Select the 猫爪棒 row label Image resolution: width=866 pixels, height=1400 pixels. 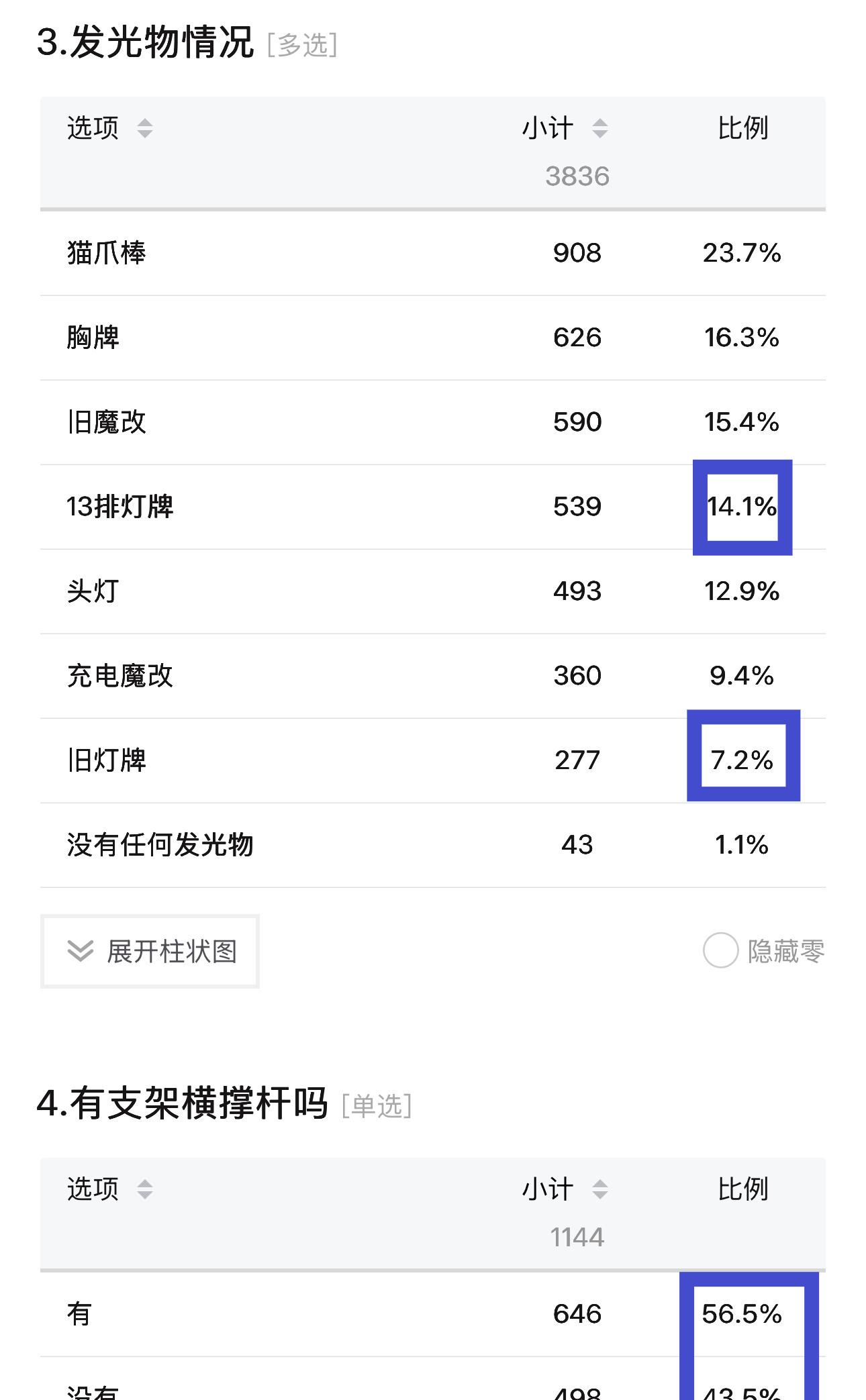(107, 253)
